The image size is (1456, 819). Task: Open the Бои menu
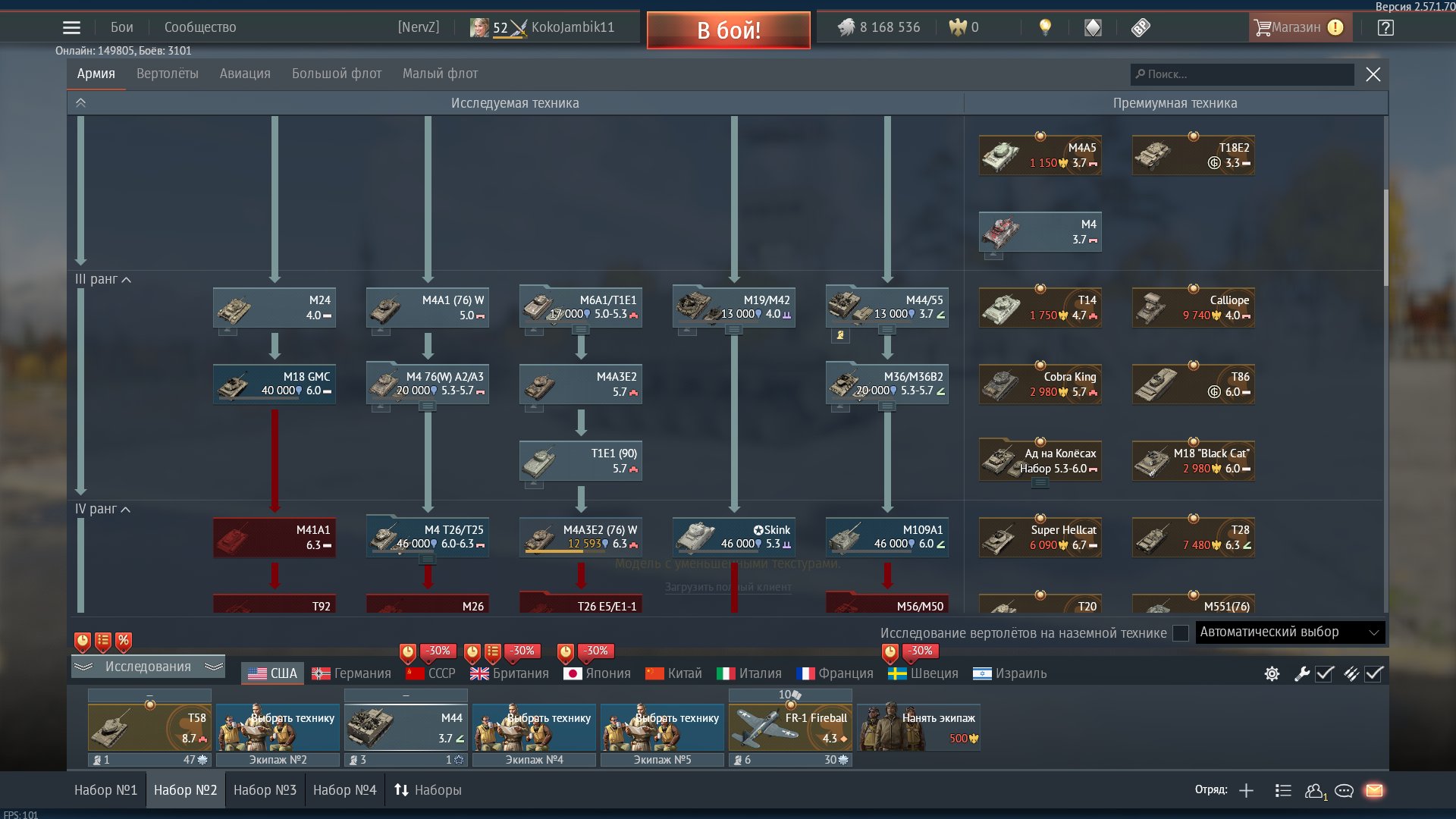[x=122, y=28]
